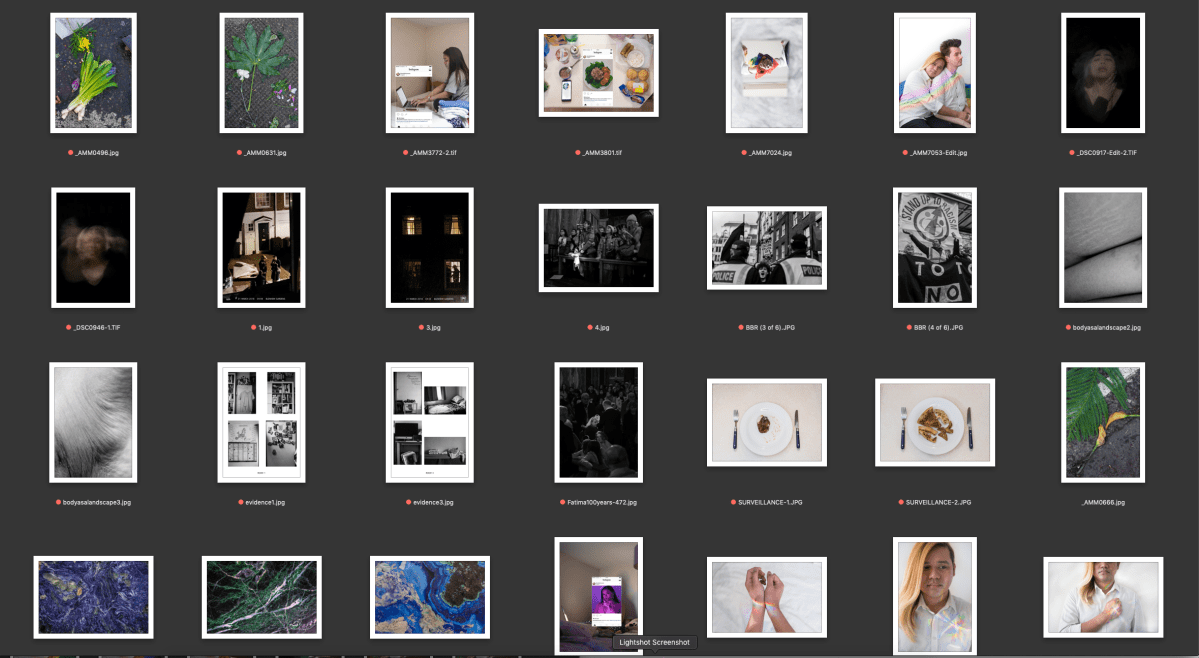The image size is (1199, 658).
Task: Click the blurry _DSC0946-1.TIF thumbnail
Action: click(x=93, y=247)
